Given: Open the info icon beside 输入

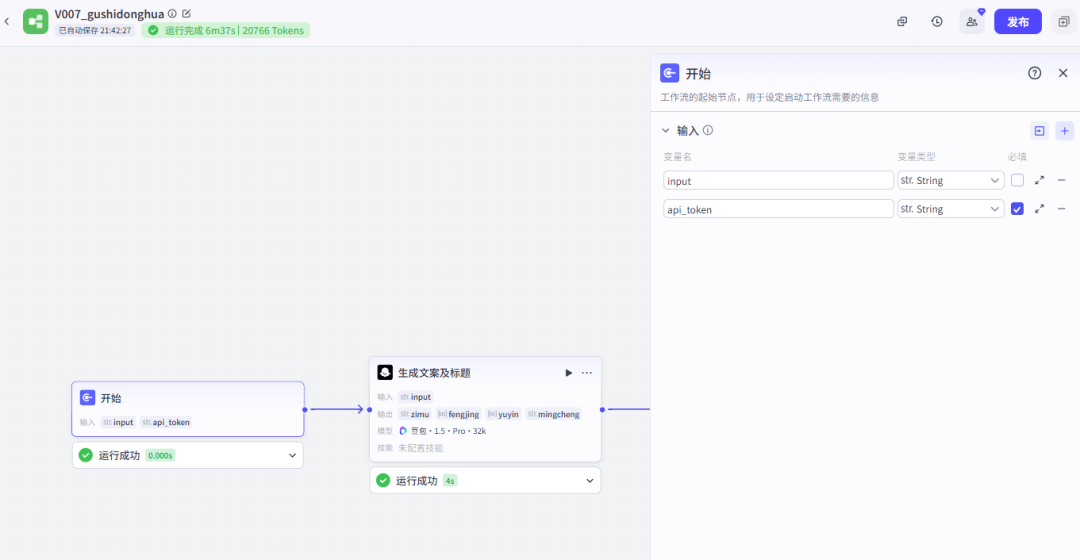Looking at the screenshot, I should click(708, 130).
